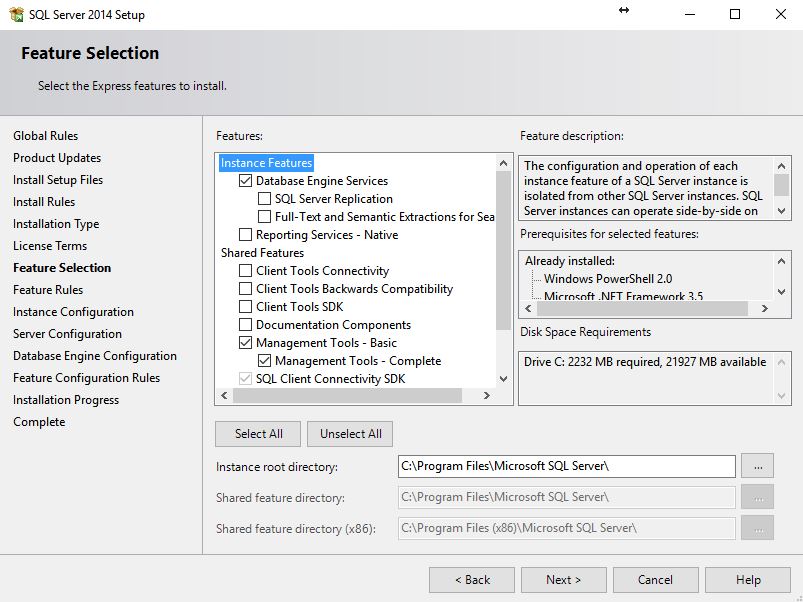Screen dimensions: 803x602
Task: Click the features list scroll right arrow
Action: click(487, 395)
